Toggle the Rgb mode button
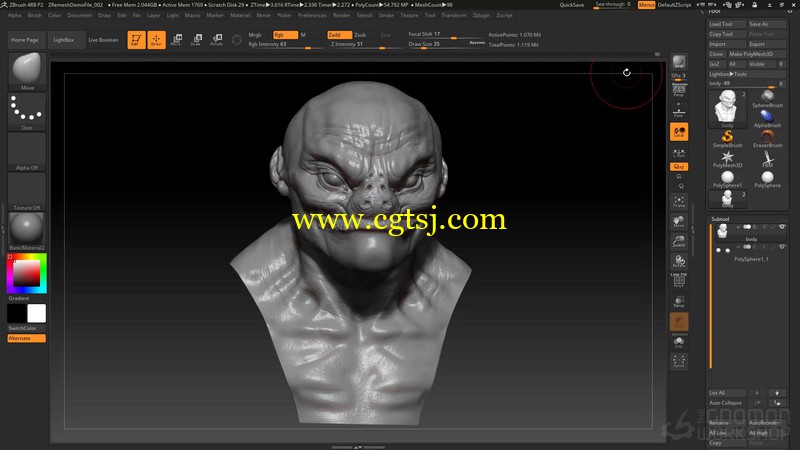This screenshot has width=800, height=450. click(x=285, y=35)
